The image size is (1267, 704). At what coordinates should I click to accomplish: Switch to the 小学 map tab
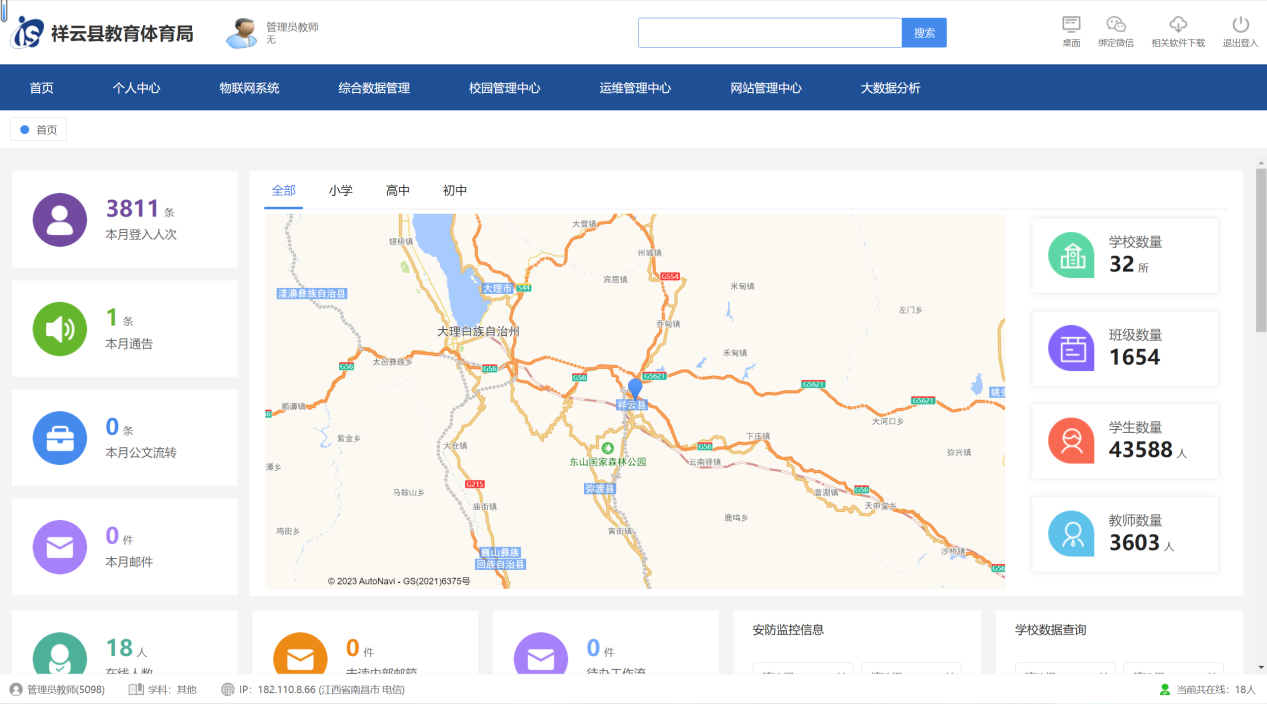pyautogui.click(x=341, y=190)
